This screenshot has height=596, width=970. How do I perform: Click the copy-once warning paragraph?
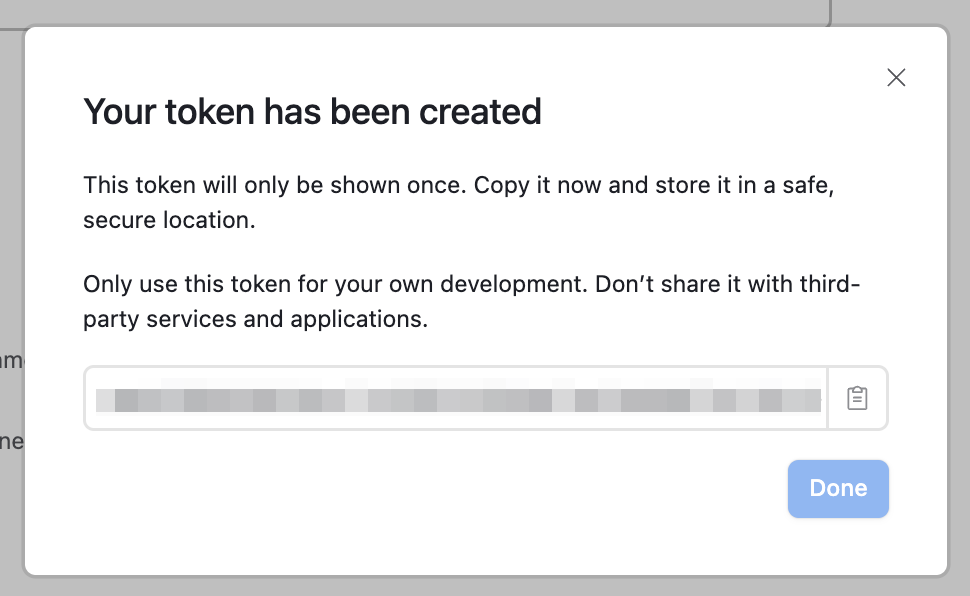(458, 202)
